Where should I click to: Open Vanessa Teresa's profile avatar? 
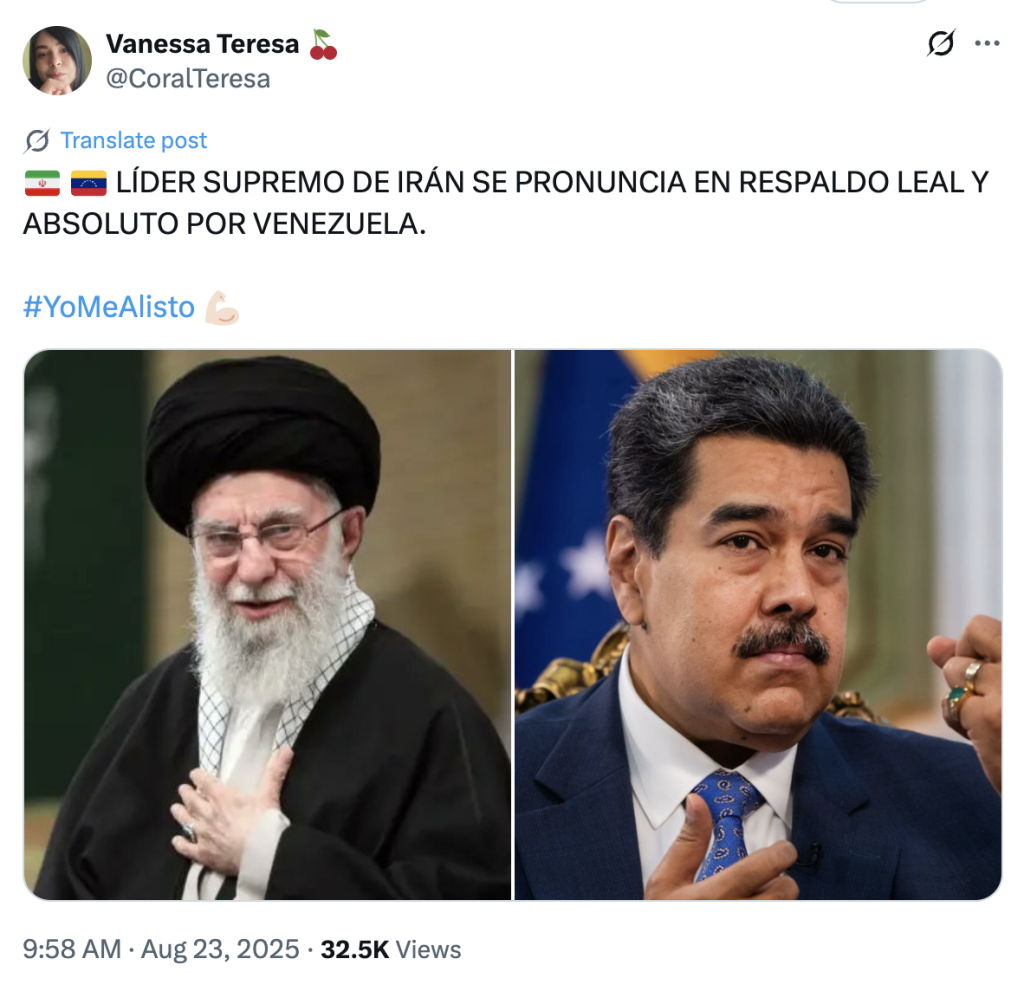coord(57,61)
